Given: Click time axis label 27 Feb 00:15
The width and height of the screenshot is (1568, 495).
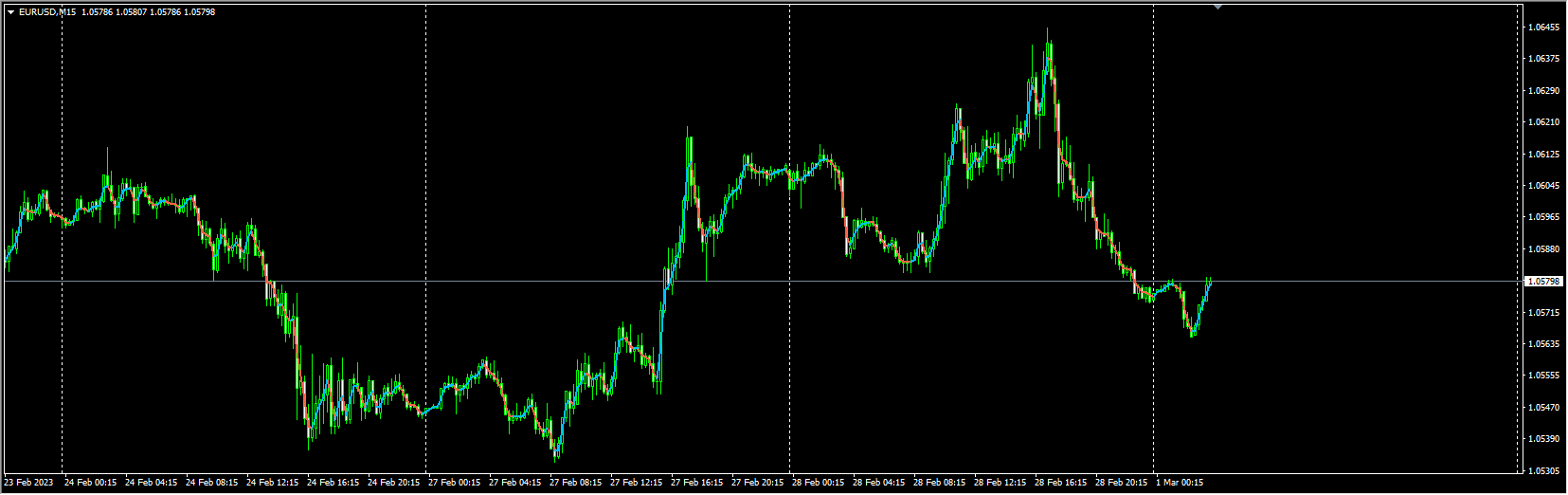Looking at the screenshot, I should (x=454, y=483).
